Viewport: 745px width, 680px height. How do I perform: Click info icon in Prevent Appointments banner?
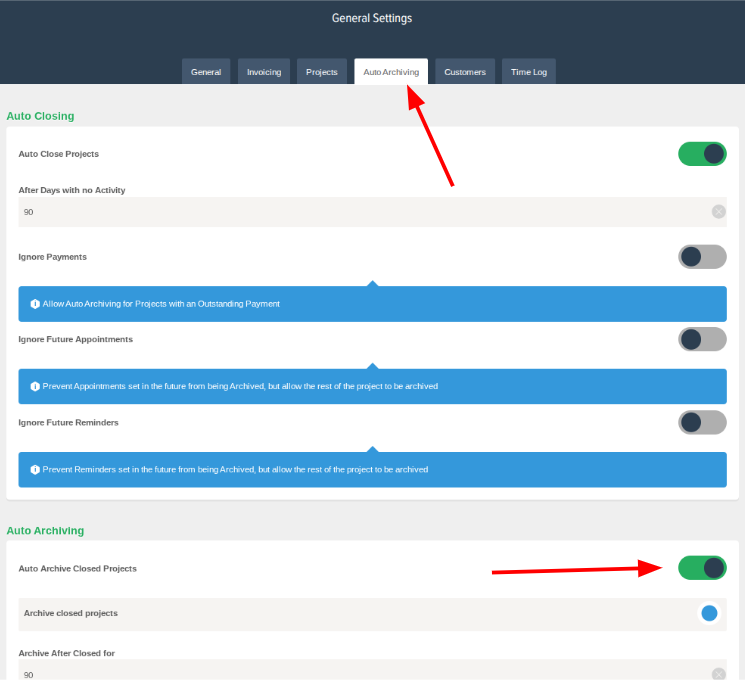point(34,386)
